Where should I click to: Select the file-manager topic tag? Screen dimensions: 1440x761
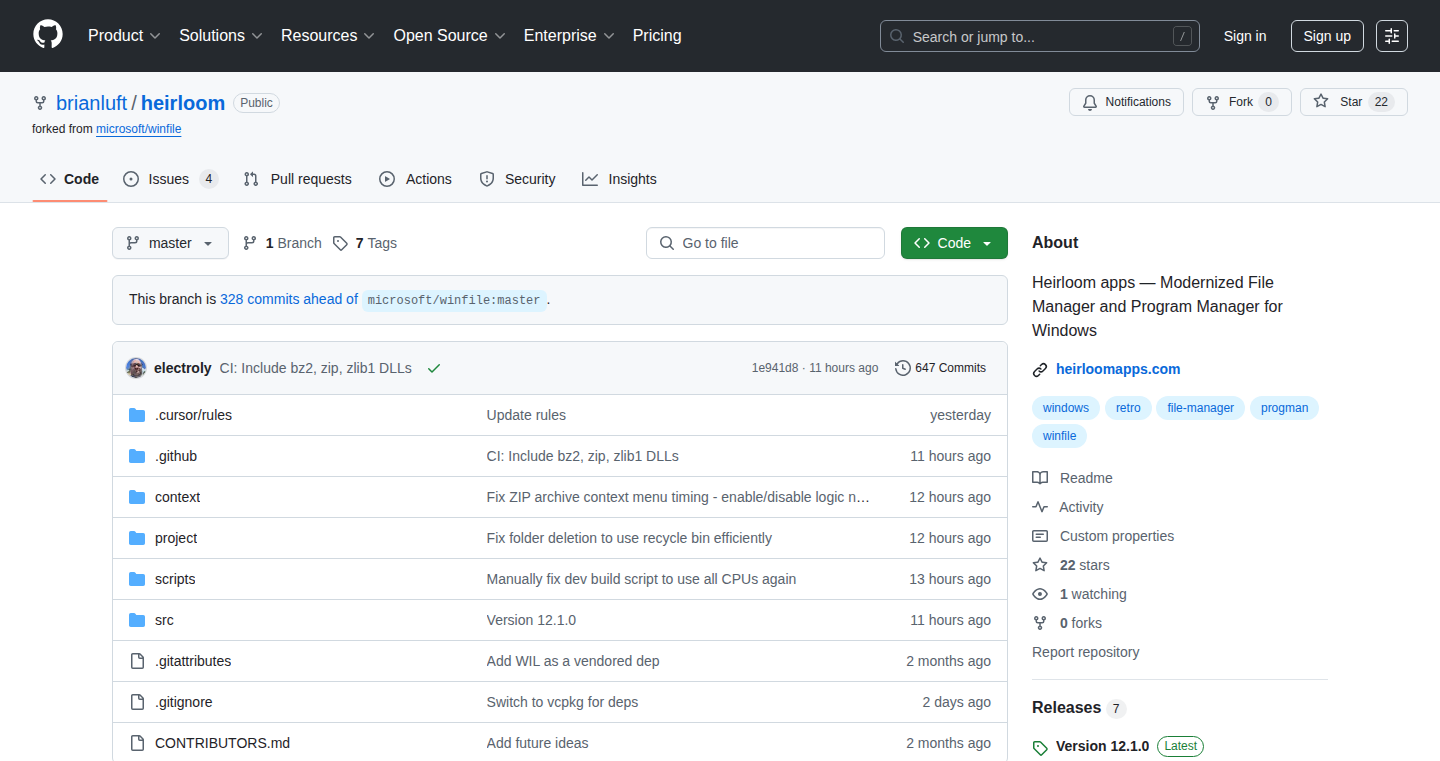[1201, 408]
